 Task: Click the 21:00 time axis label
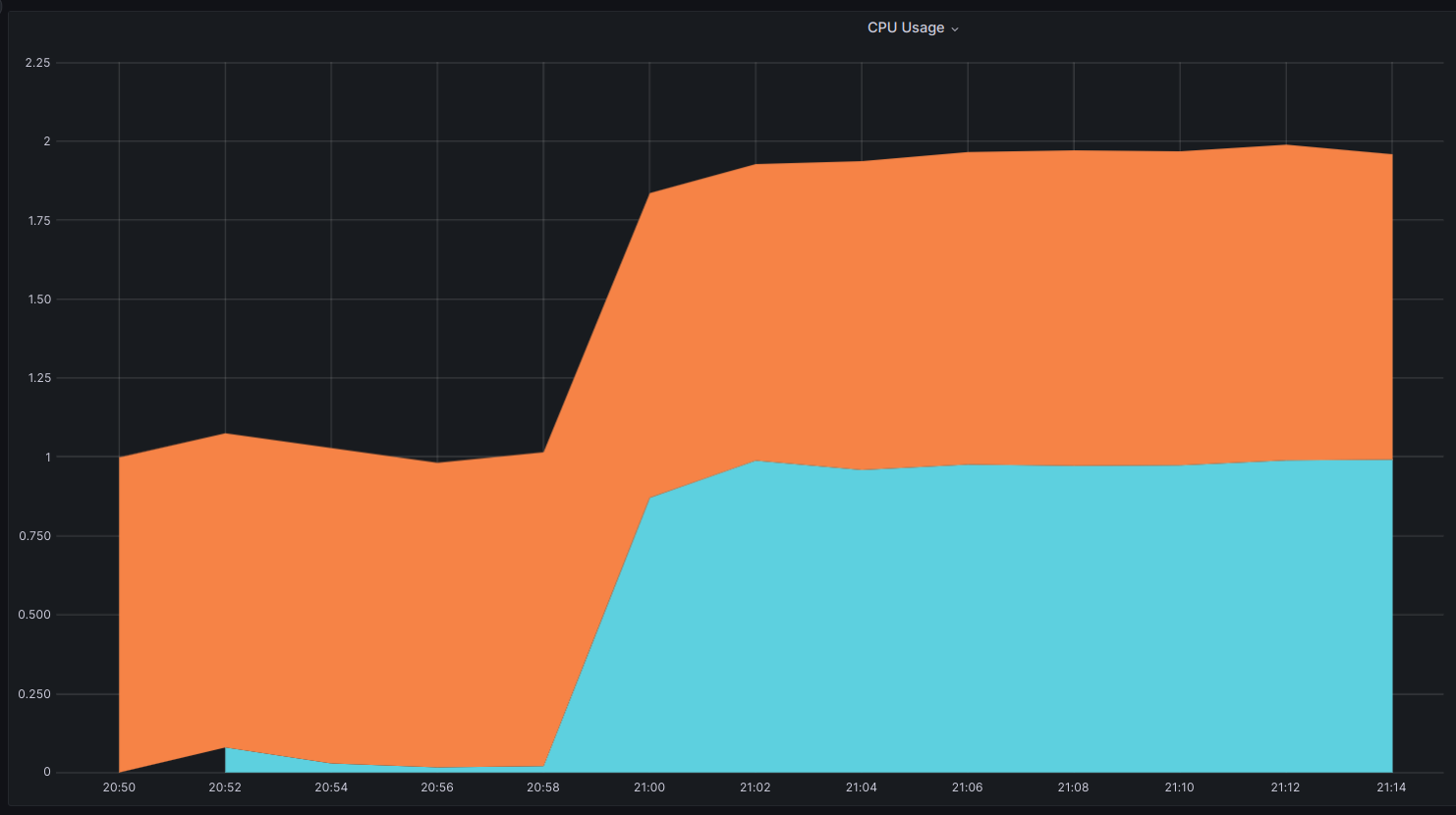pos(649,788)
